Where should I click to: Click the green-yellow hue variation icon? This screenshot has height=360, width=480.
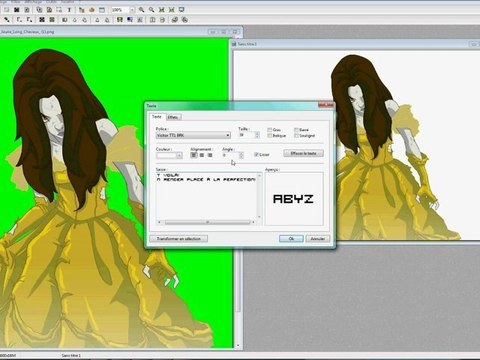(x=120, y=20)
